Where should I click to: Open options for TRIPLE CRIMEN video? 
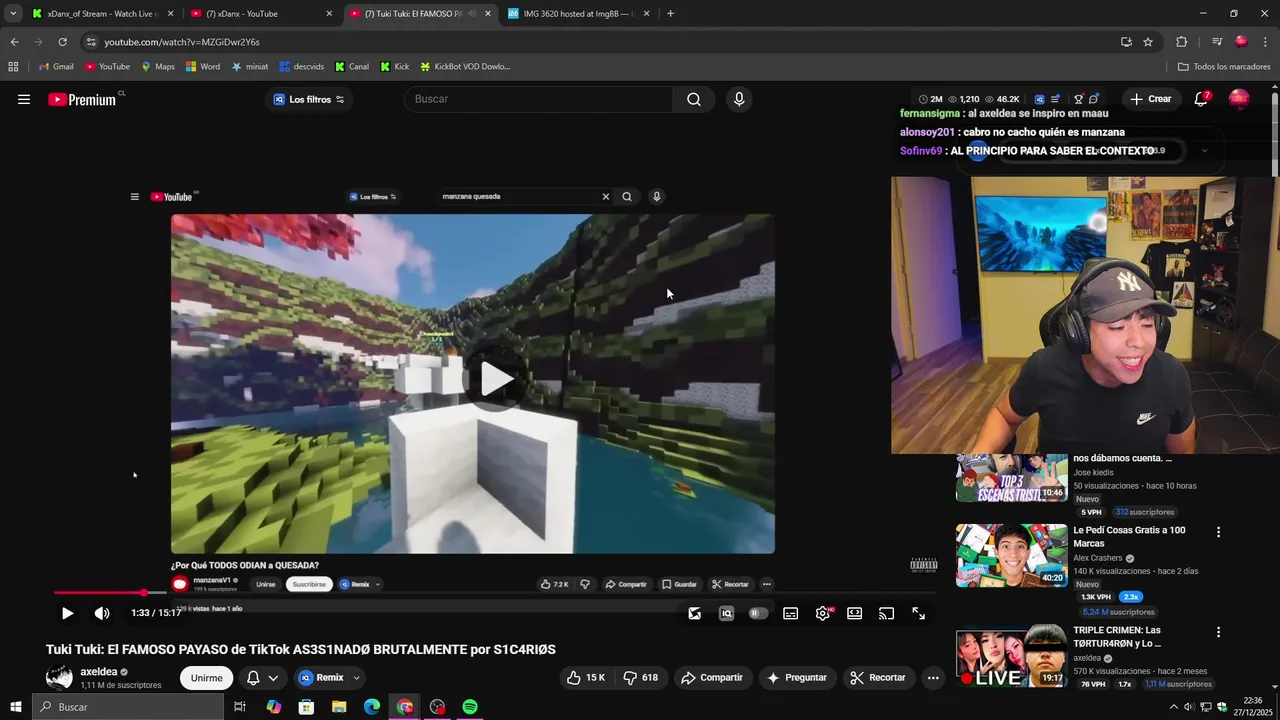coord(1218,632)
